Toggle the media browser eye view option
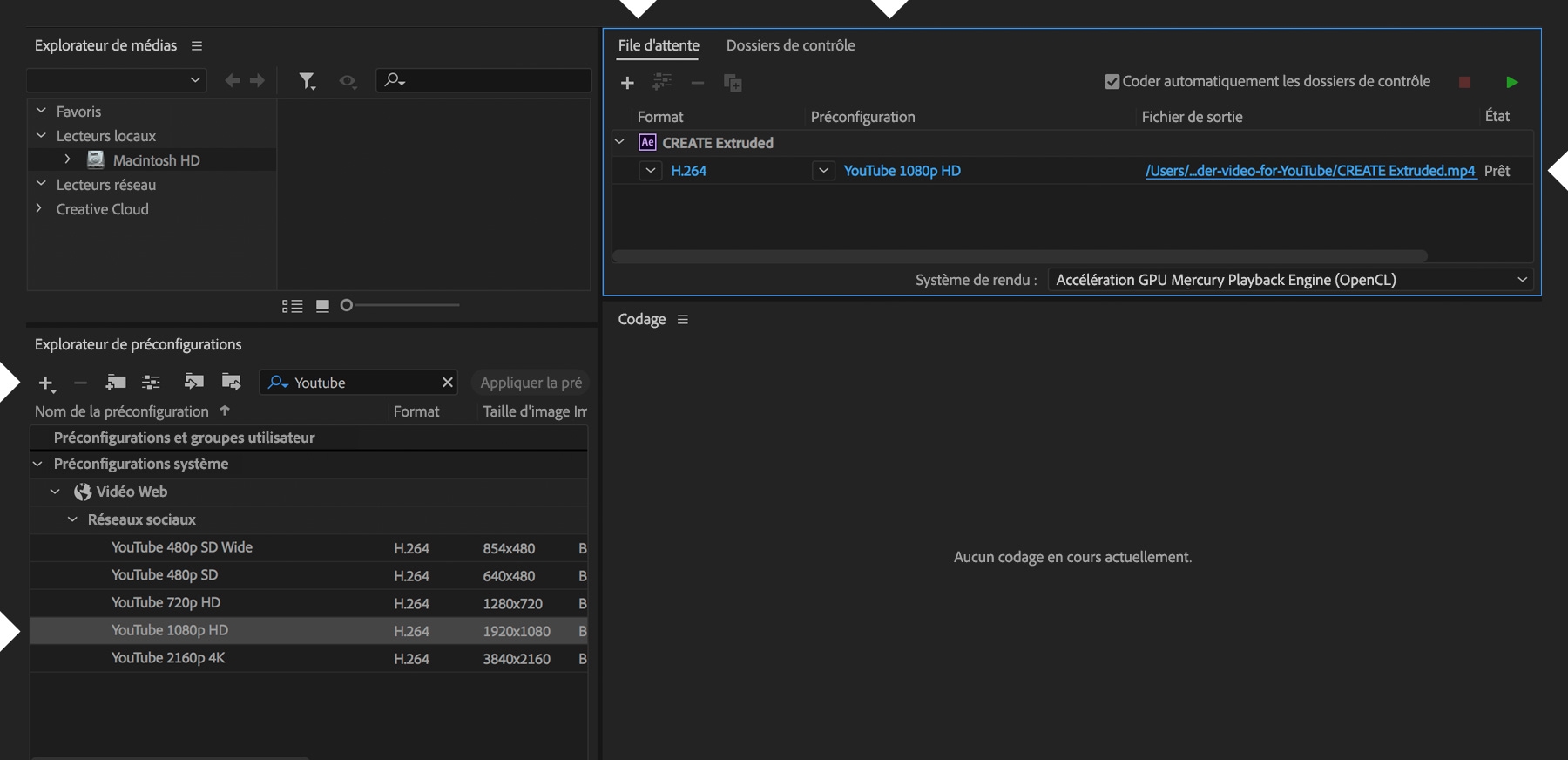 click(x=348, y=81)
